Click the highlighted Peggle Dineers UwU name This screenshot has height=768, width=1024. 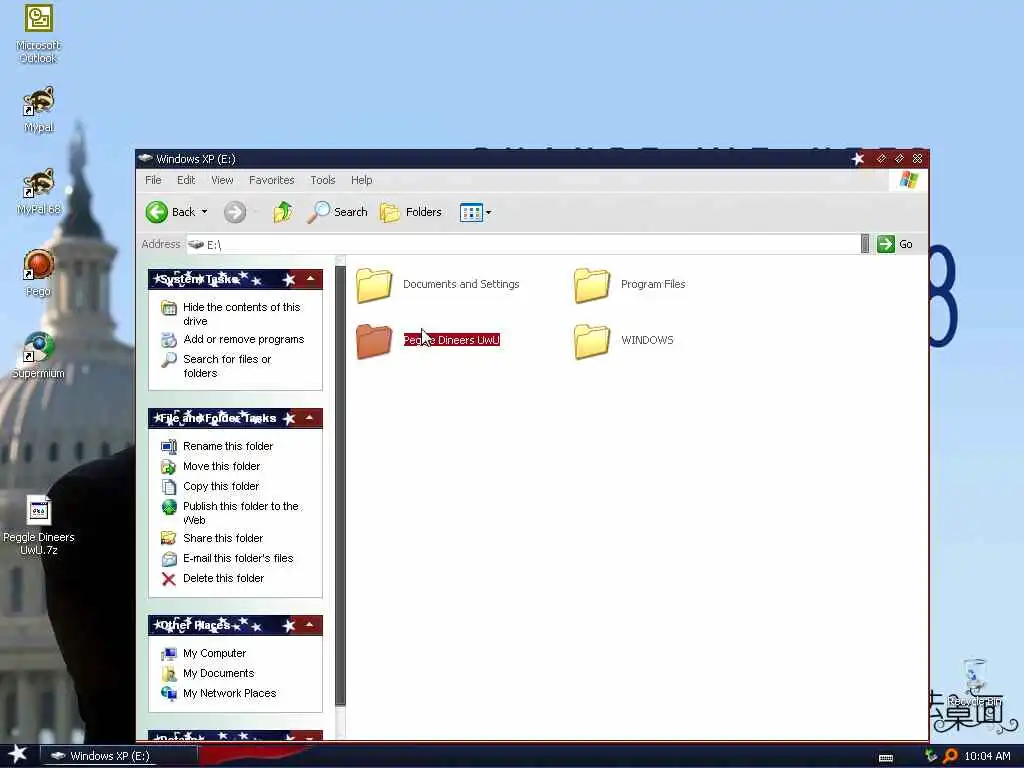click(451, 340)
